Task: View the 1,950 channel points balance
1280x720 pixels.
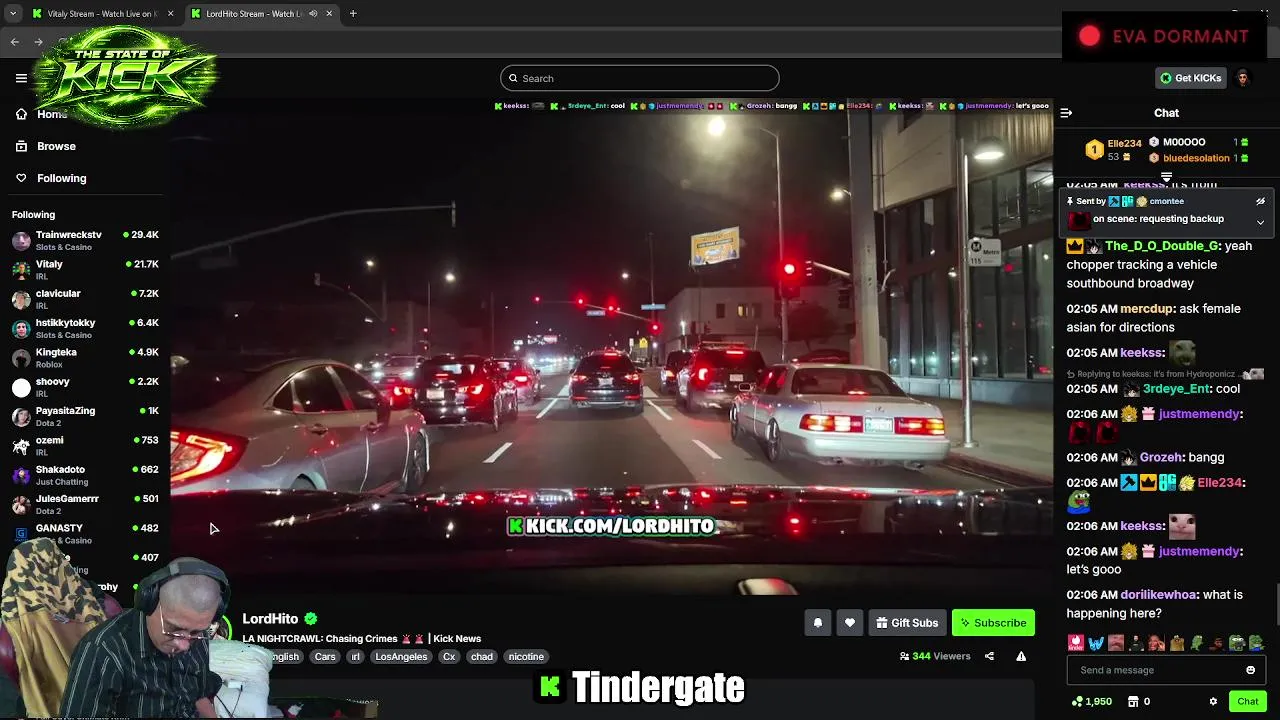Action: (1091, 701)
